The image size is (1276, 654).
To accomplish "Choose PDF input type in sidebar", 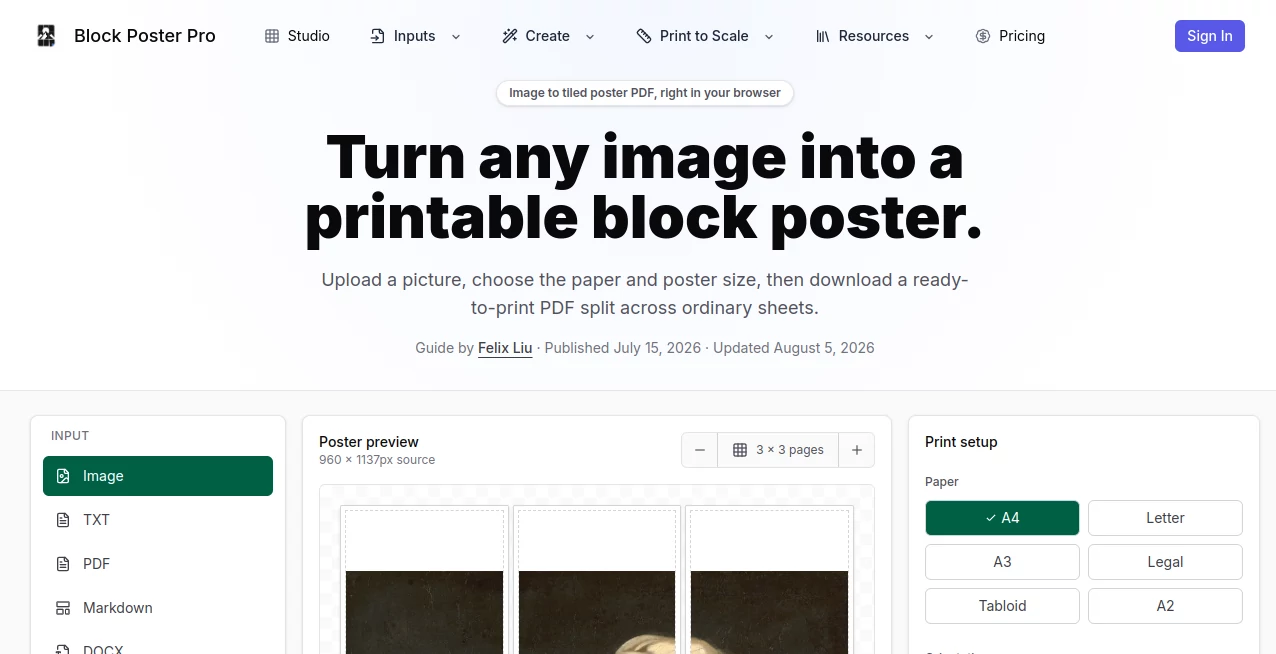I will coord(158,564).
